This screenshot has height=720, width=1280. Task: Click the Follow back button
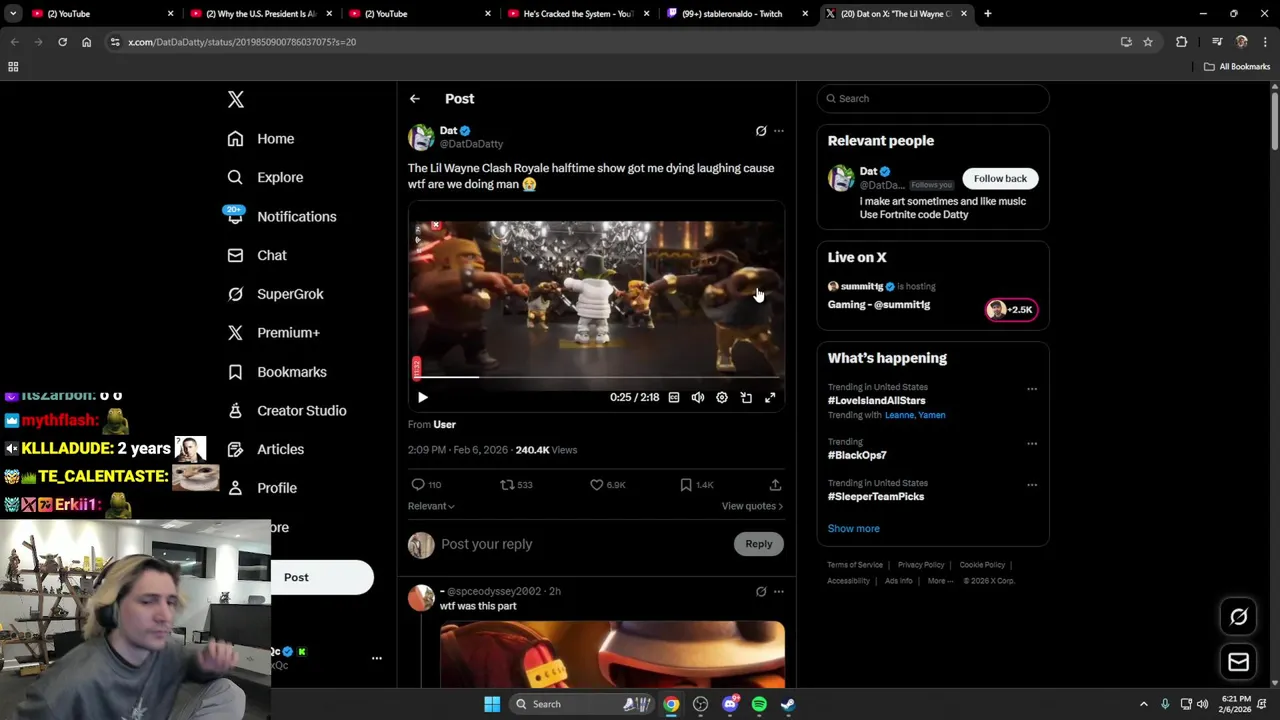[1000, 178]
